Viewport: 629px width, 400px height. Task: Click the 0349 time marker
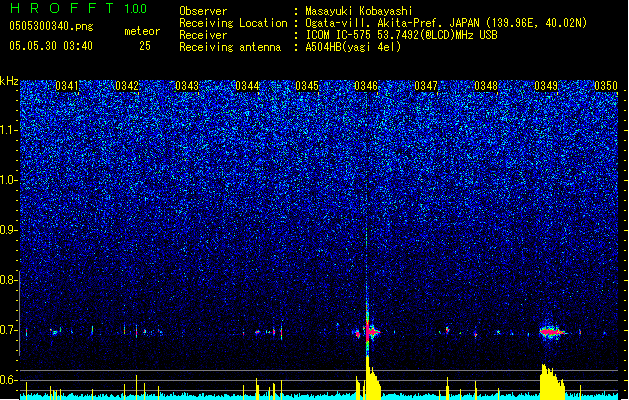coord(546,86)
